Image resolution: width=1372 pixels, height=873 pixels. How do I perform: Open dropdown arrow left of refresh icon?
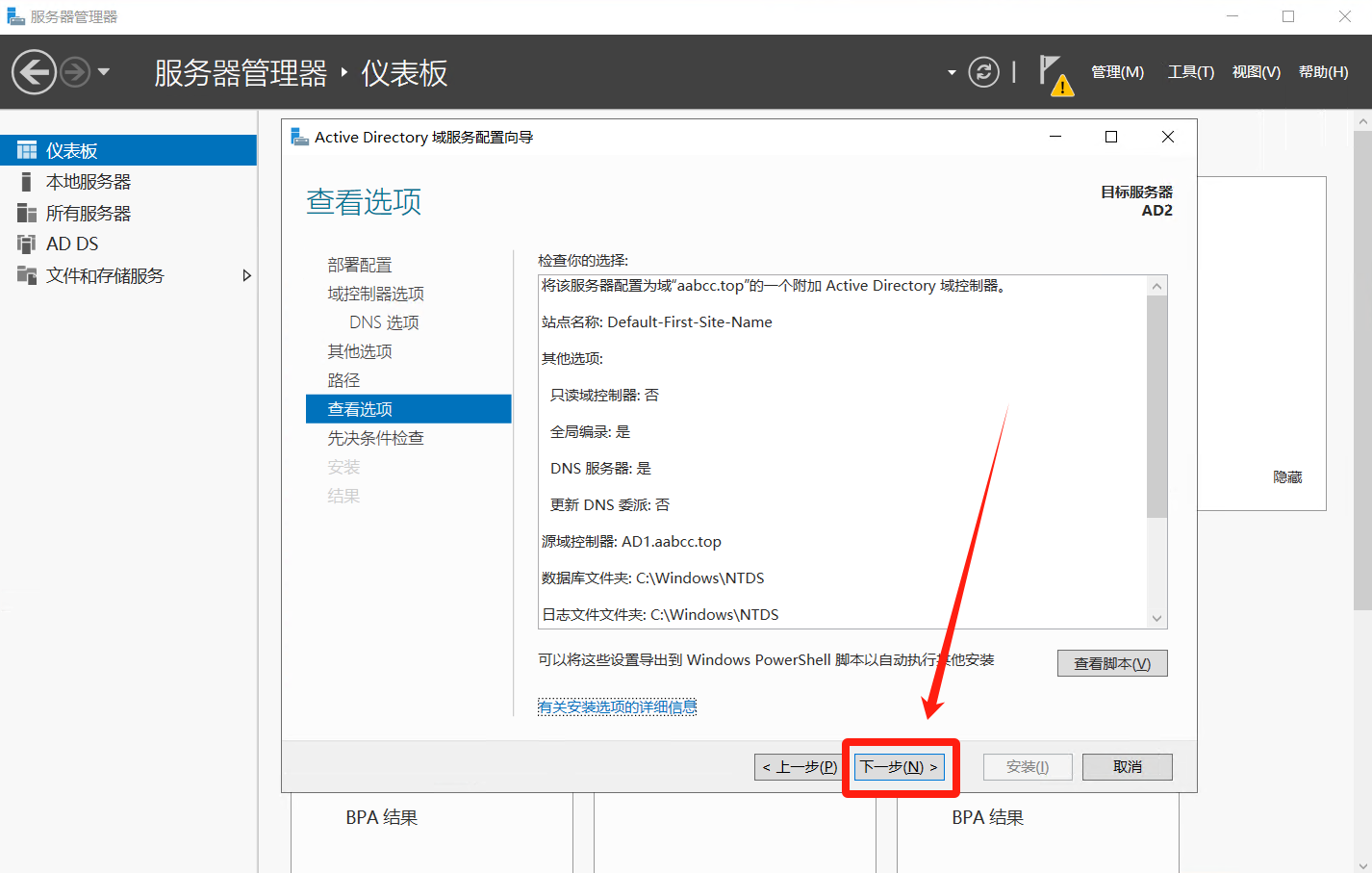tap(952, 72)
